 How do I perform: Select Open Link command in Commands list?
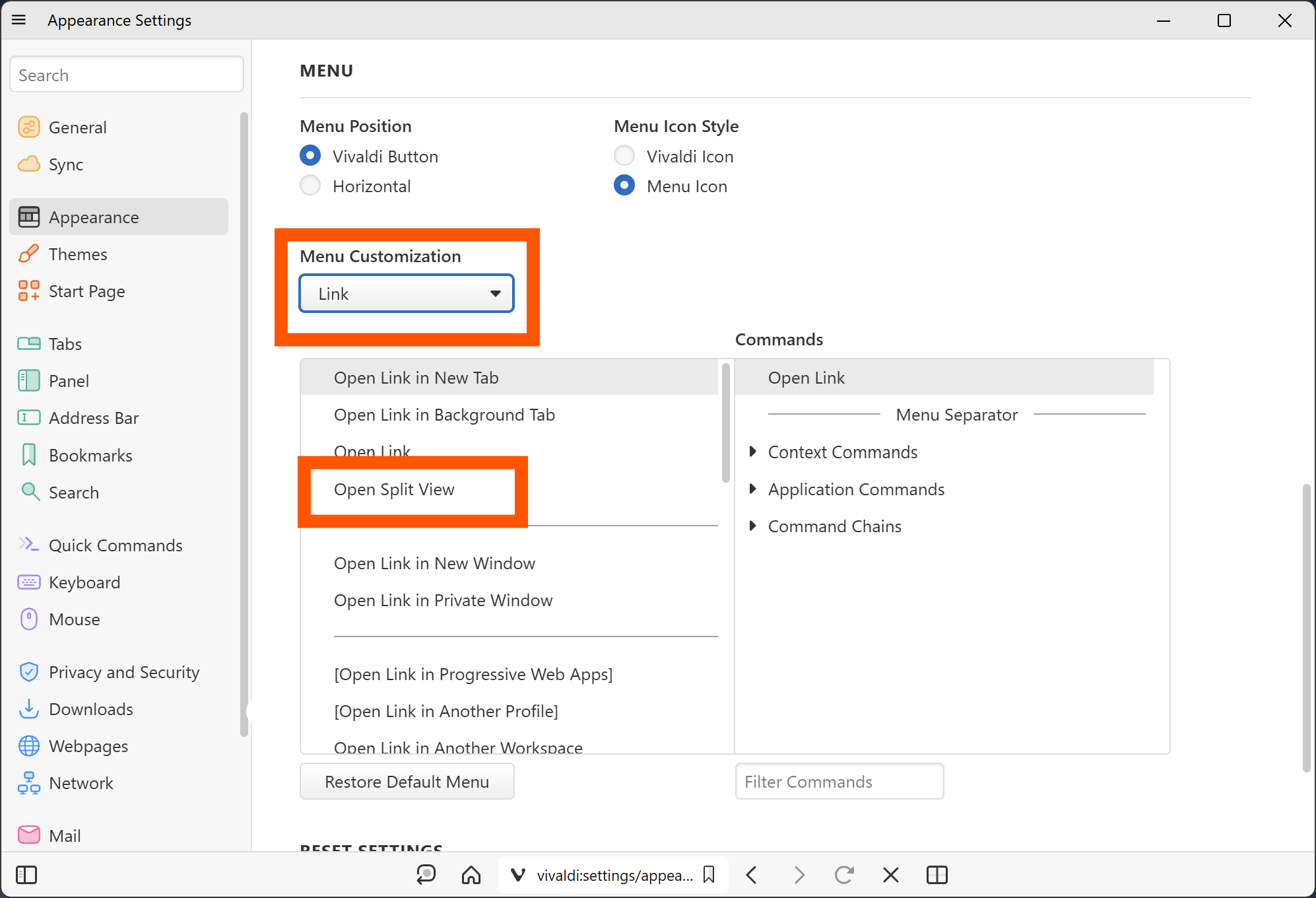(944, 377)
